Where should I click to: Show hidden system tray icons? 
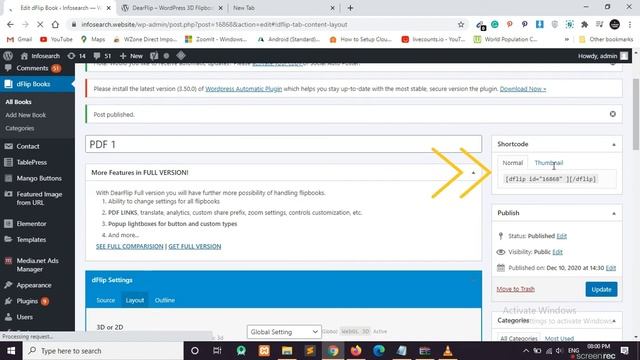[526, 351]
